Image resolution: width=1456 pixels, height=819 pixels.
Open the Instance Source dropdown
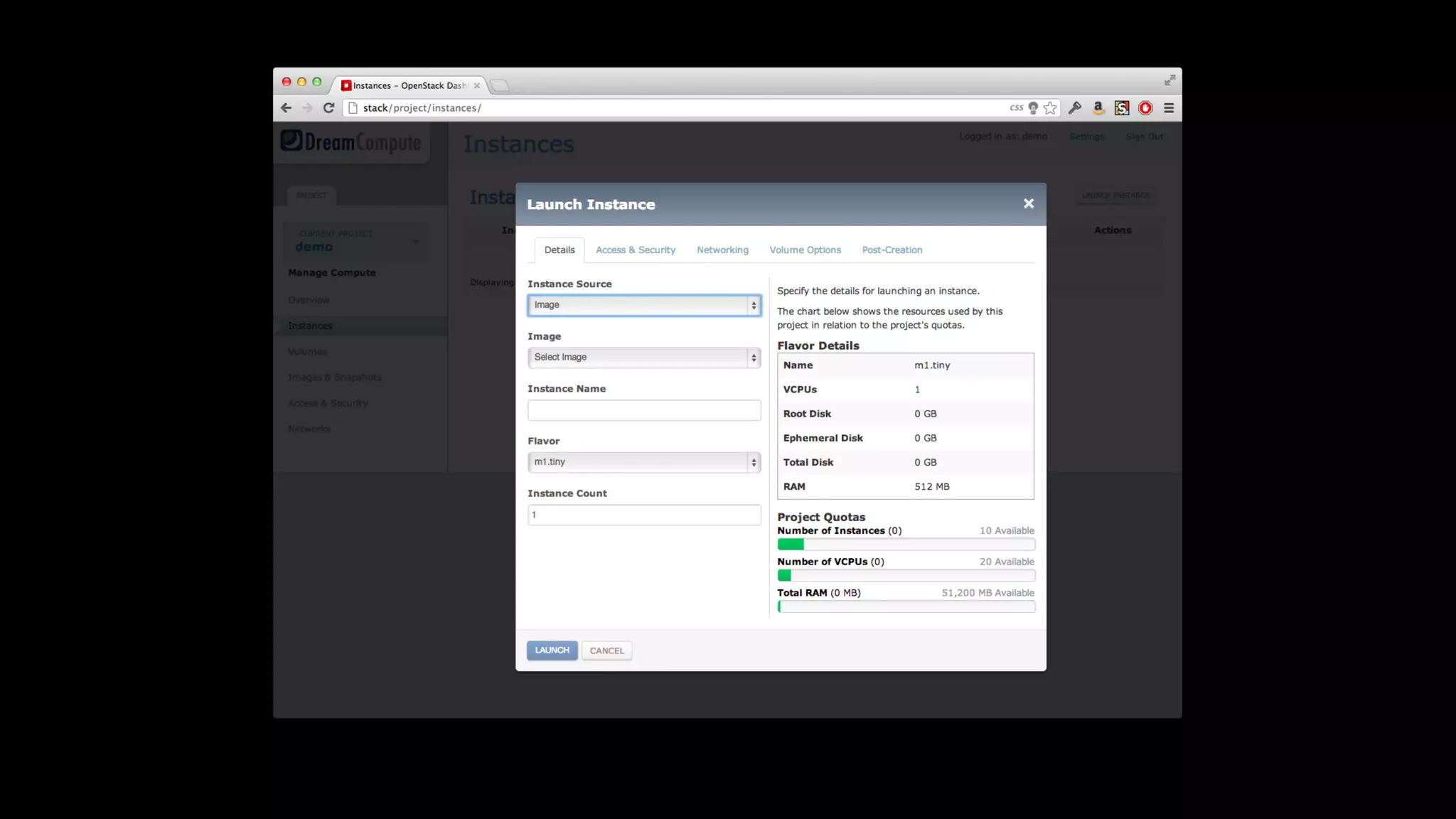coord(644,305)
